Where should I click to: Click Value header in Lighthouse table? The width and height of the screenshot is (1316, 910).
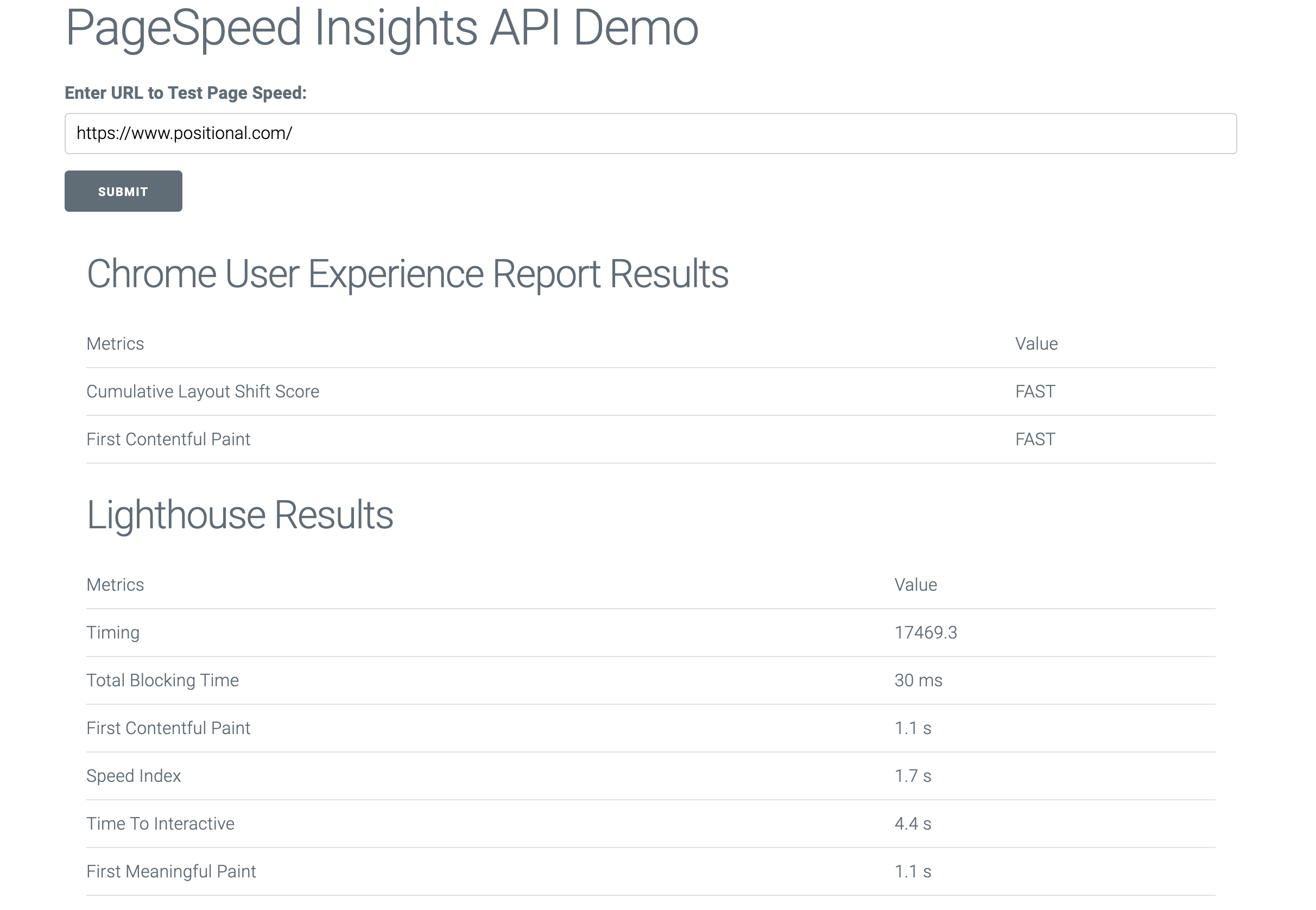(x=915, y=585)
